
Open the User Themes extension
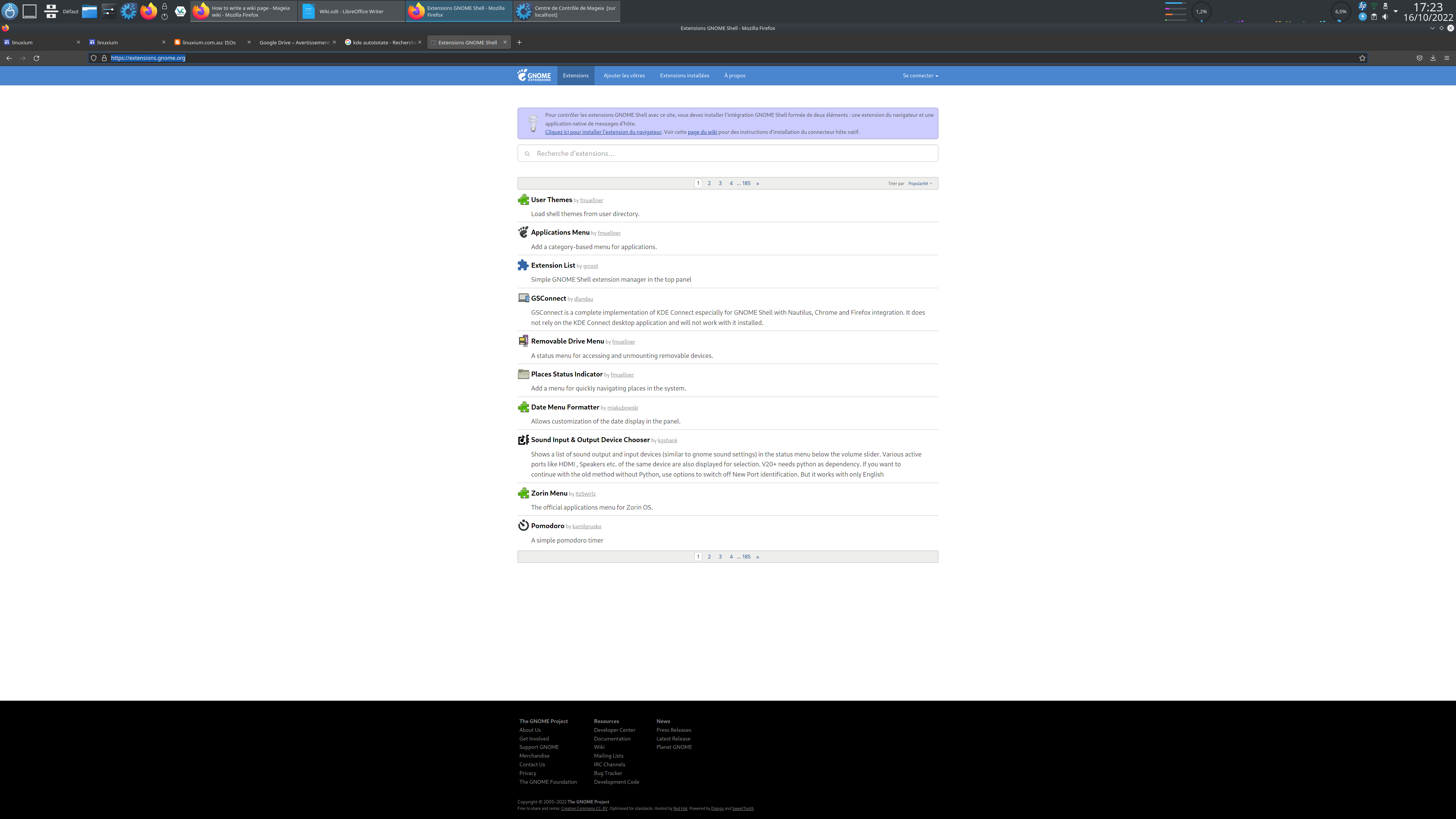pyautogui.click(x=551, y=199)
